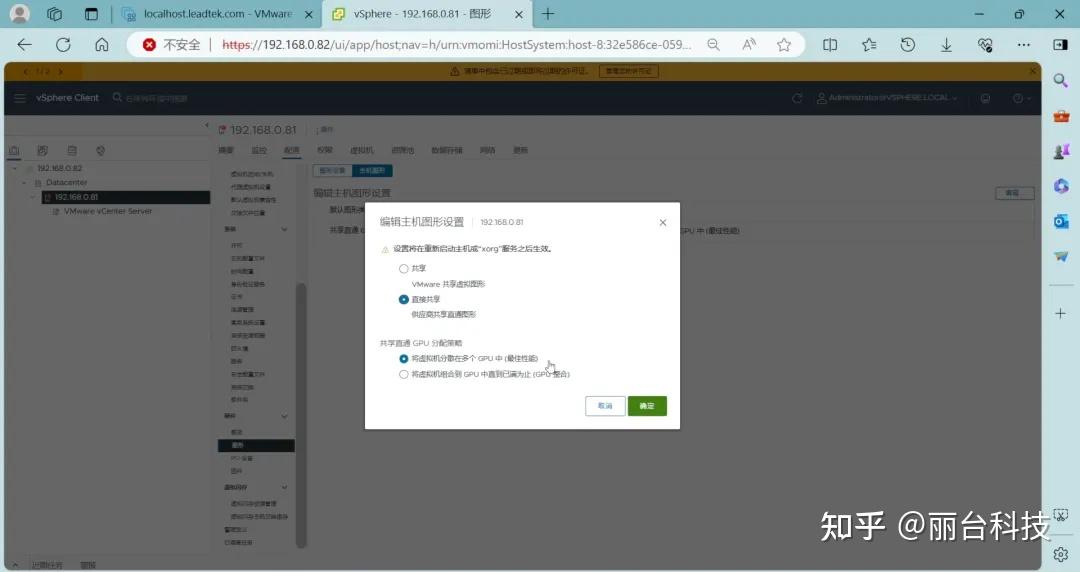The height and width of the screenshot is (572, 1080).
Task: Select VMware vCenter Server VM
Action: point(107,212)
